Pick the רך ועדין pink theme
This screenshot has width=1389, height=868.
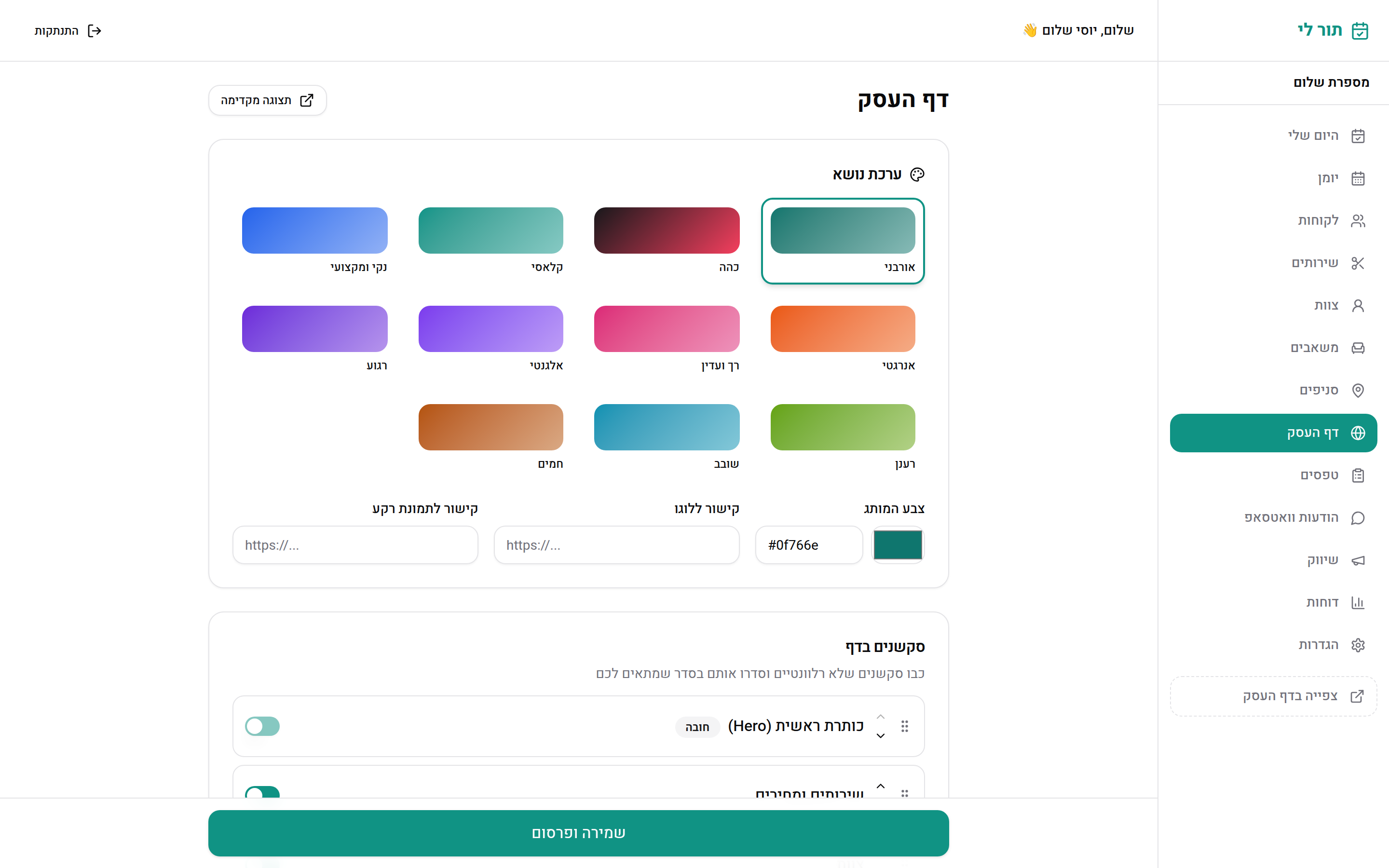667,339
